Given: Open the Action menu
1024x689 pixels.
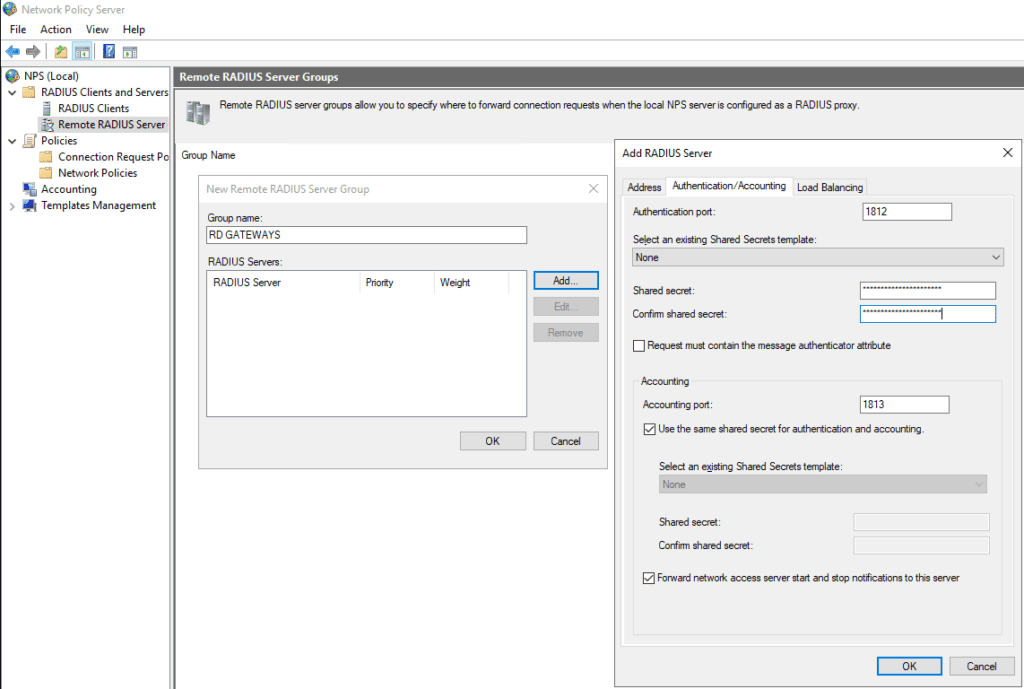Looking at the screenshot, I should pyautogui.click(x=56, y=30).
